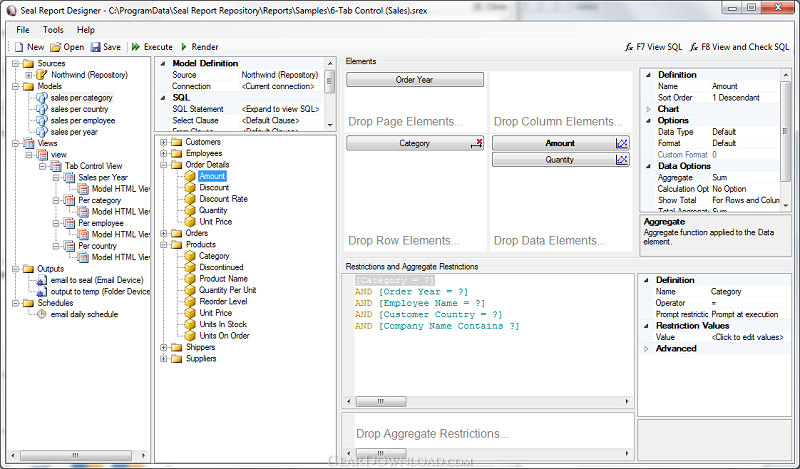800x469 pixels.
Task: Select the Order Year page element
Action: [x=415, y=80]
